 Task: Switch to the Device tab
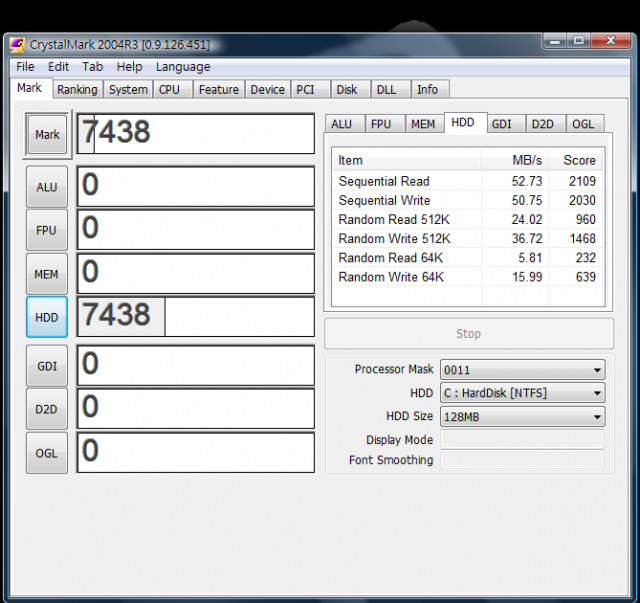point(267,89)
